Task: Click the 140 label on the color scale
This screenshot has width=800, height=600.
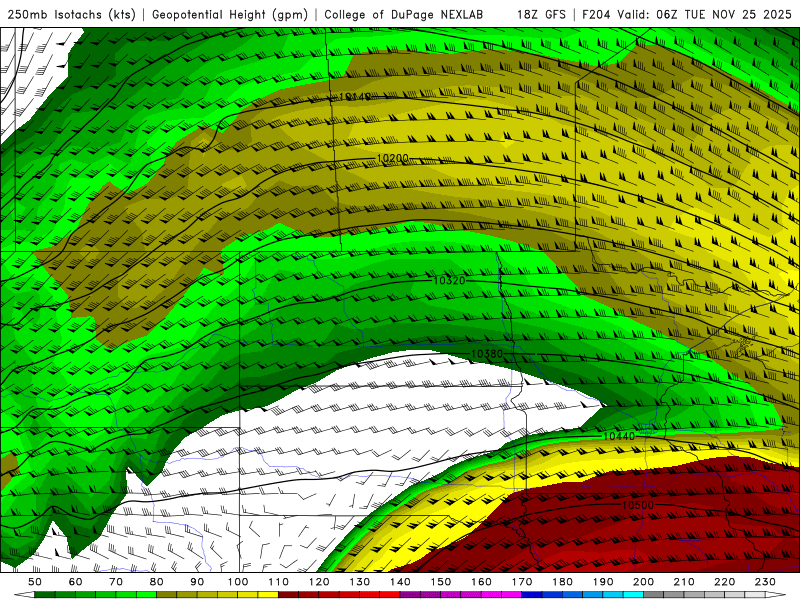Action: (x=400, y=582)
